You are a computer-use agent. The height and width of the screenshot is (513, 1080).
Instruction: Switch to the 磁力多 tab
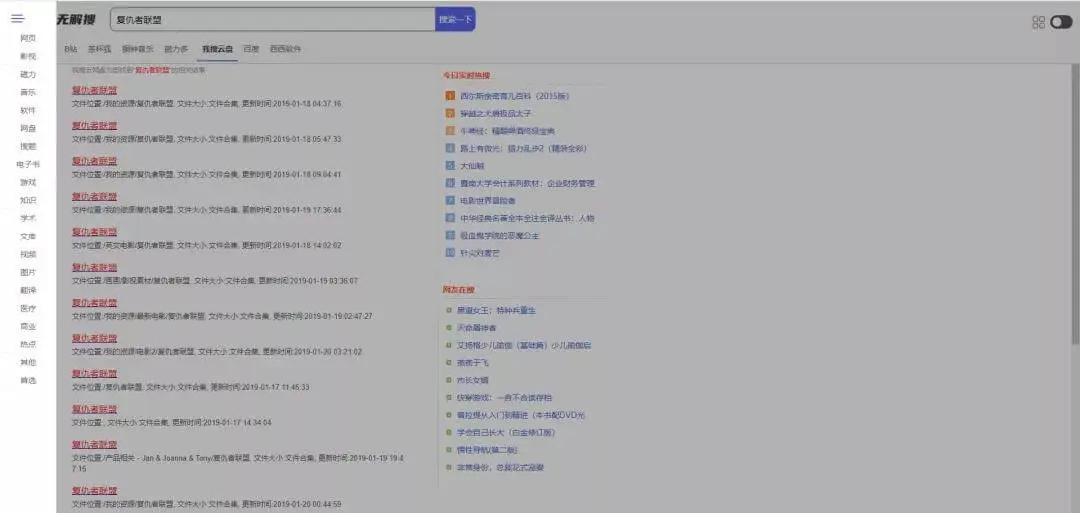coord(176,49)
